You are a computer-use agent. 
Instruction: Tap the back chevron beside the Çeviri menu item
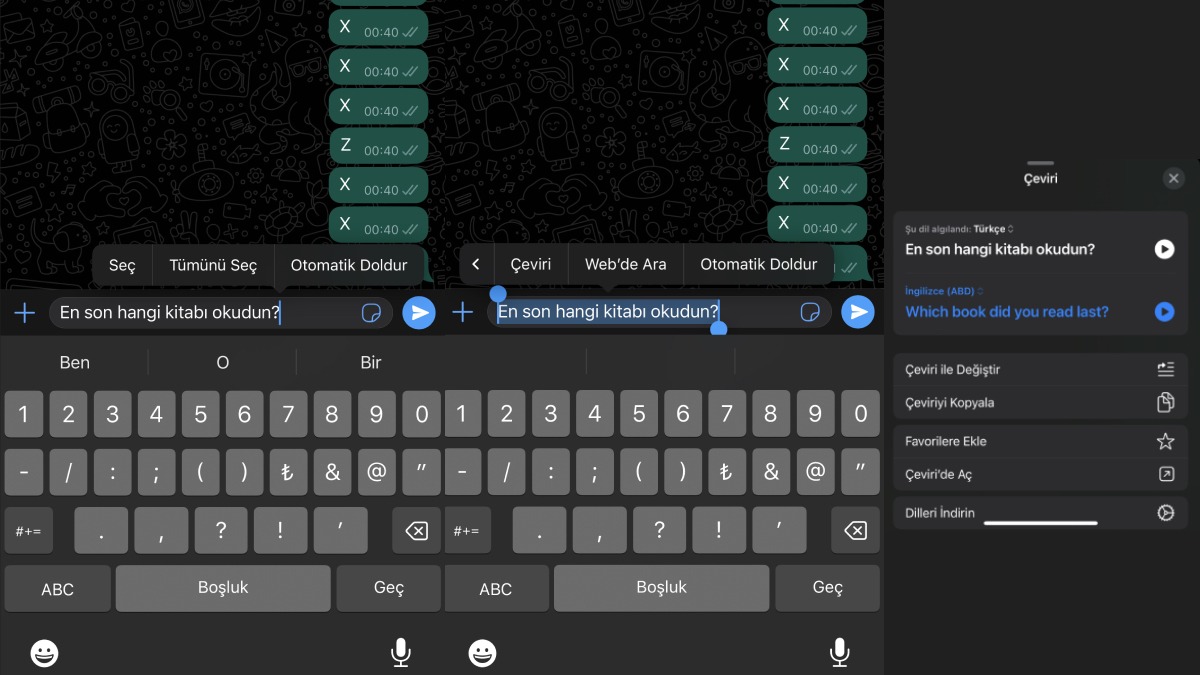(476, 264)
